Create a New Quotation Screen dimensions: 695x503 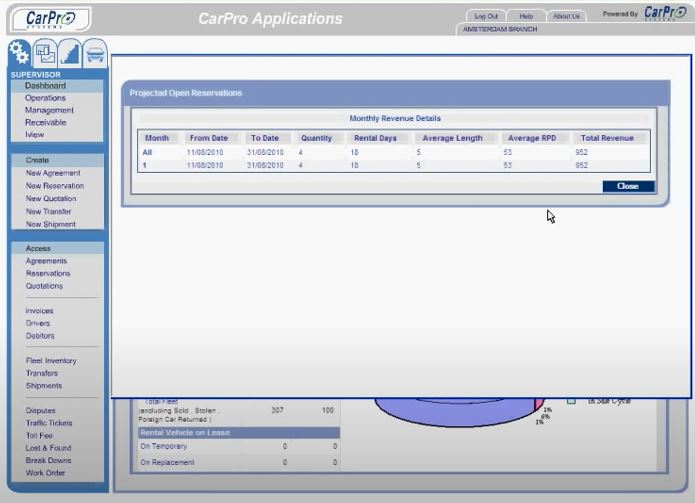pos(51,199)
